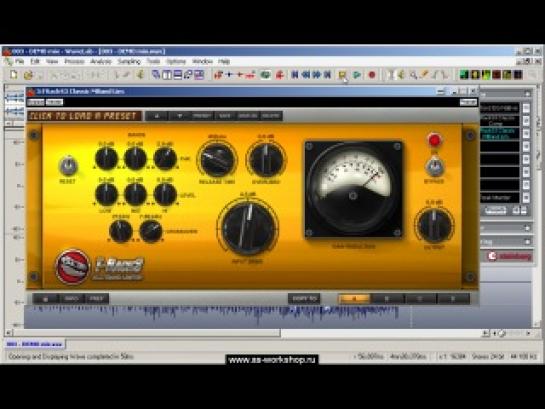Toggle the BYPASS switch on the limiter
Viewport: 545px width, 409px height.
[434, 166]
